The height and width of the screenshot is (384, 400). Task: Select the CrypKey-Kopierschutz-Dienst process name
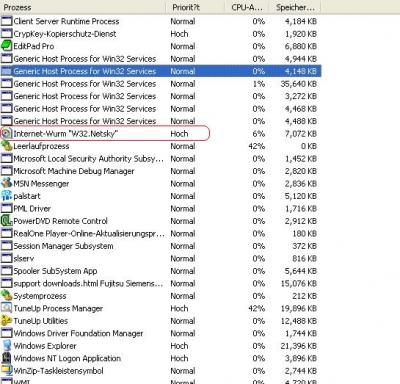65,34
